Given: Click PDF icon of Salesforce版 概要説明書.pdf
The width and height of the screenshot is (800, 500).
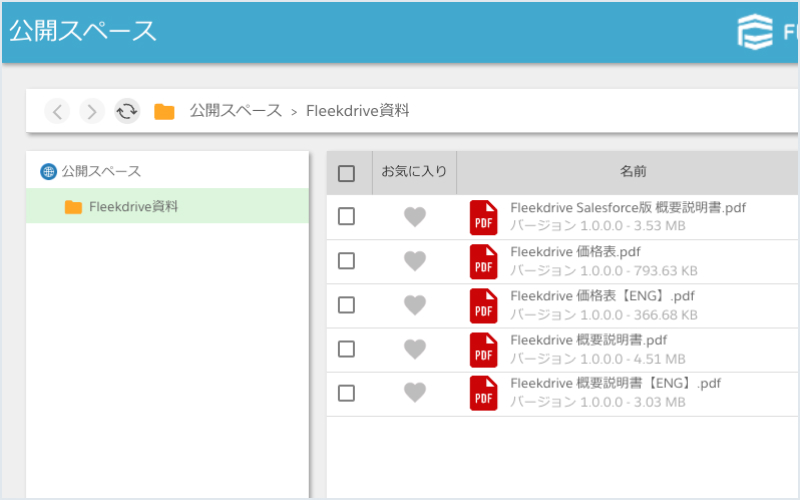Looking at the screenshot, I should [x=484, y=217].
